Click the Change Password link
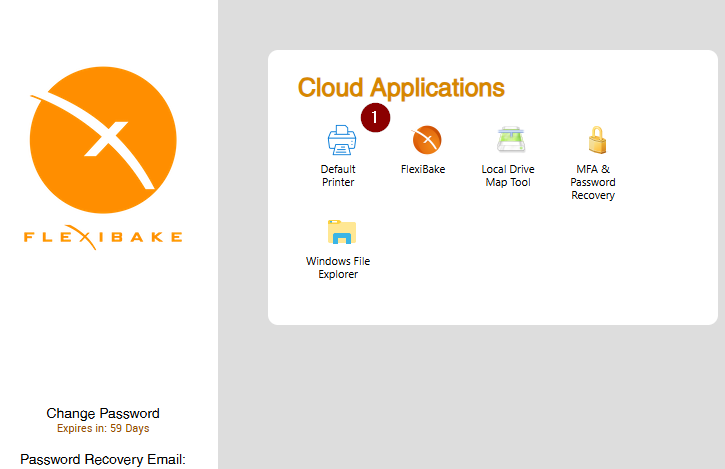Image resolution: width=725 pixels, height=469 pixels. coord(103,413)
